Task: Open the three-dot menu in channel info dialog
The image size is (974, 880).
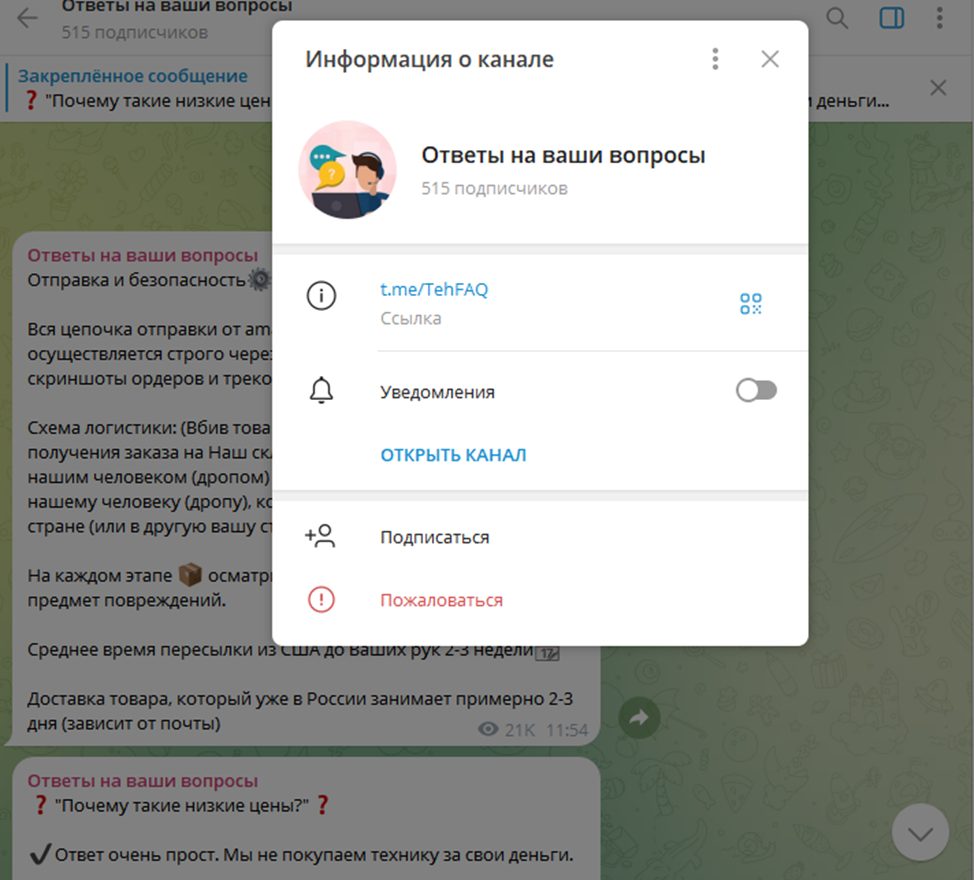Action: coord(715,59)
